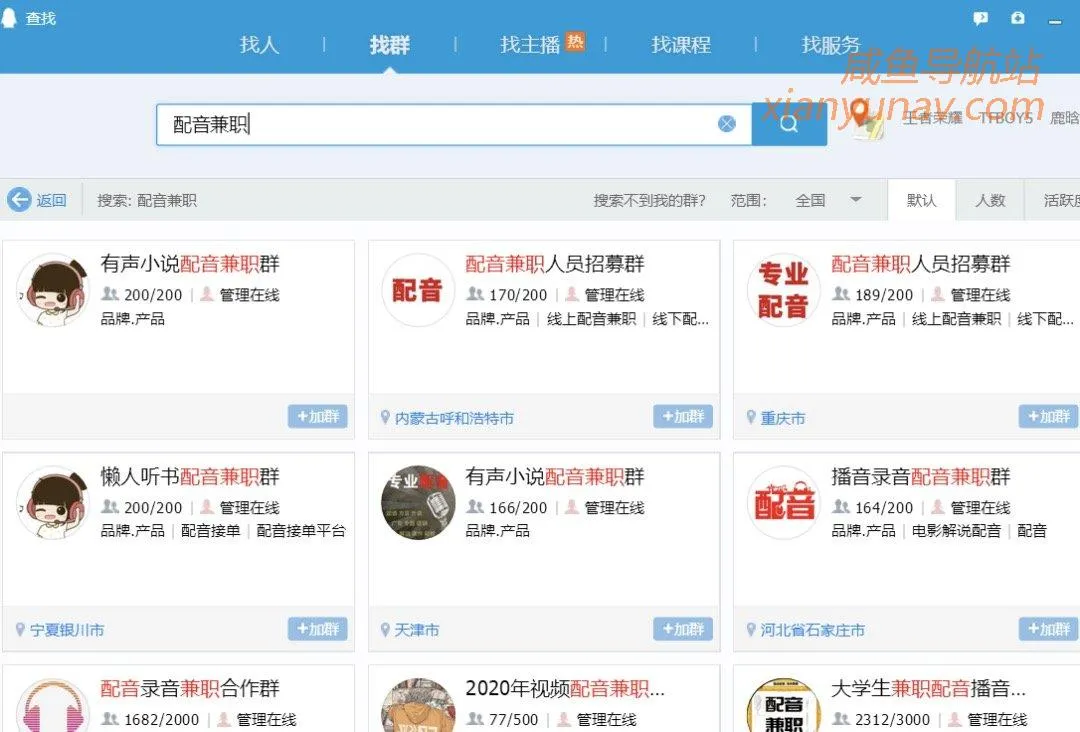
Task: Switch sorting to the 活跃 tab
Action: coord(1060,200)
